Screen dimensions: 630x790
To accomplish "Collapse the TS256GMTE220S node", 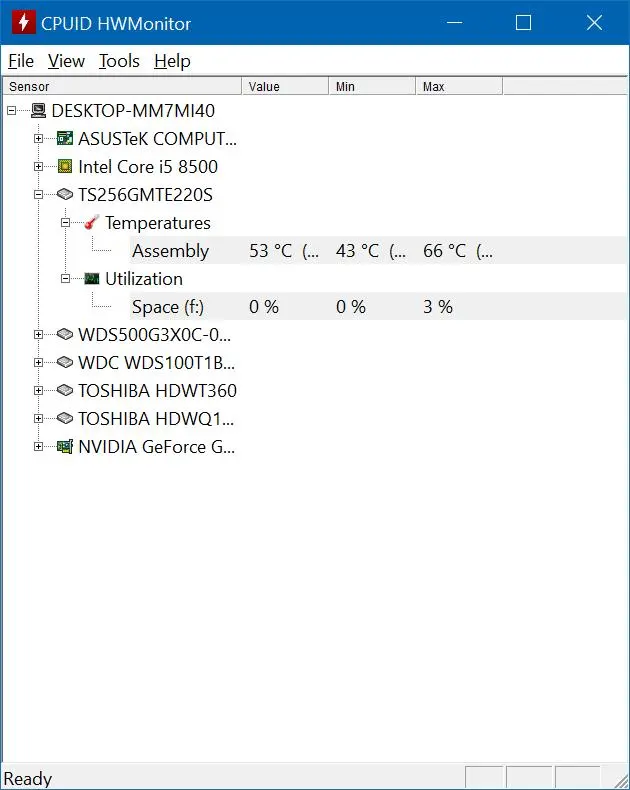I will [38, 194].
